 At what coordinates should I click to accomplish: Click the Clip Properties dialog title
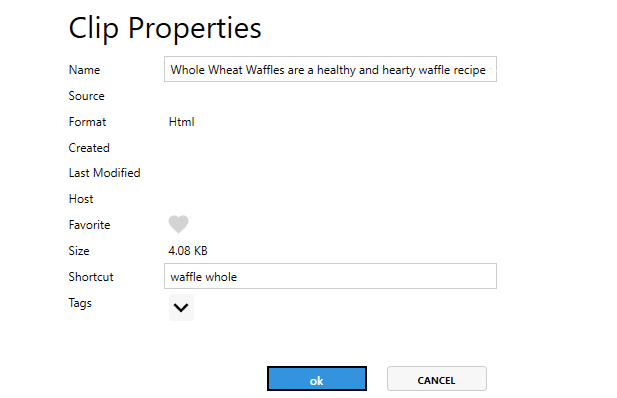[165, 29]
